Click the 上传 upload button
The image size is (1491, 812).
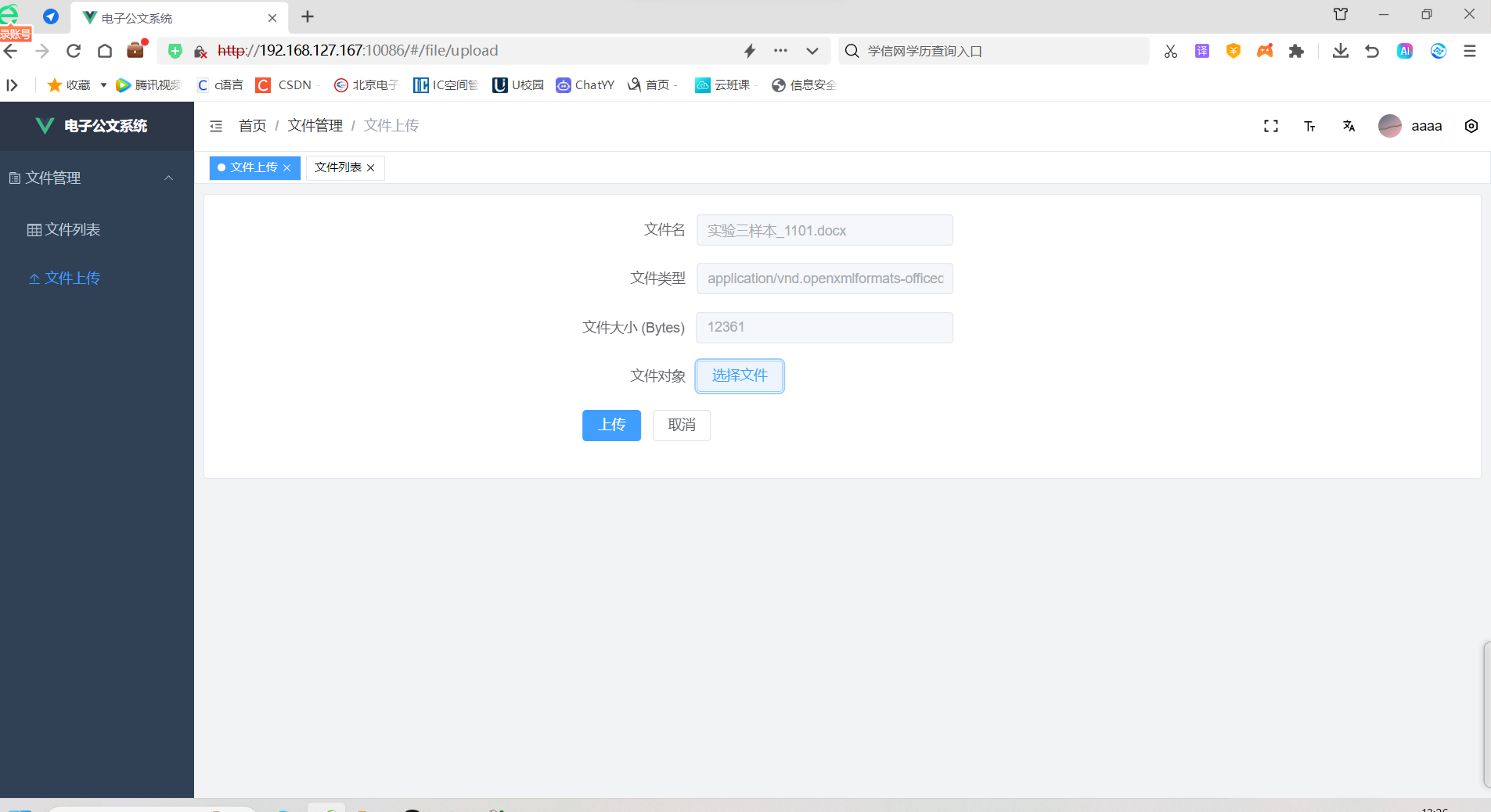pos(611,426)
